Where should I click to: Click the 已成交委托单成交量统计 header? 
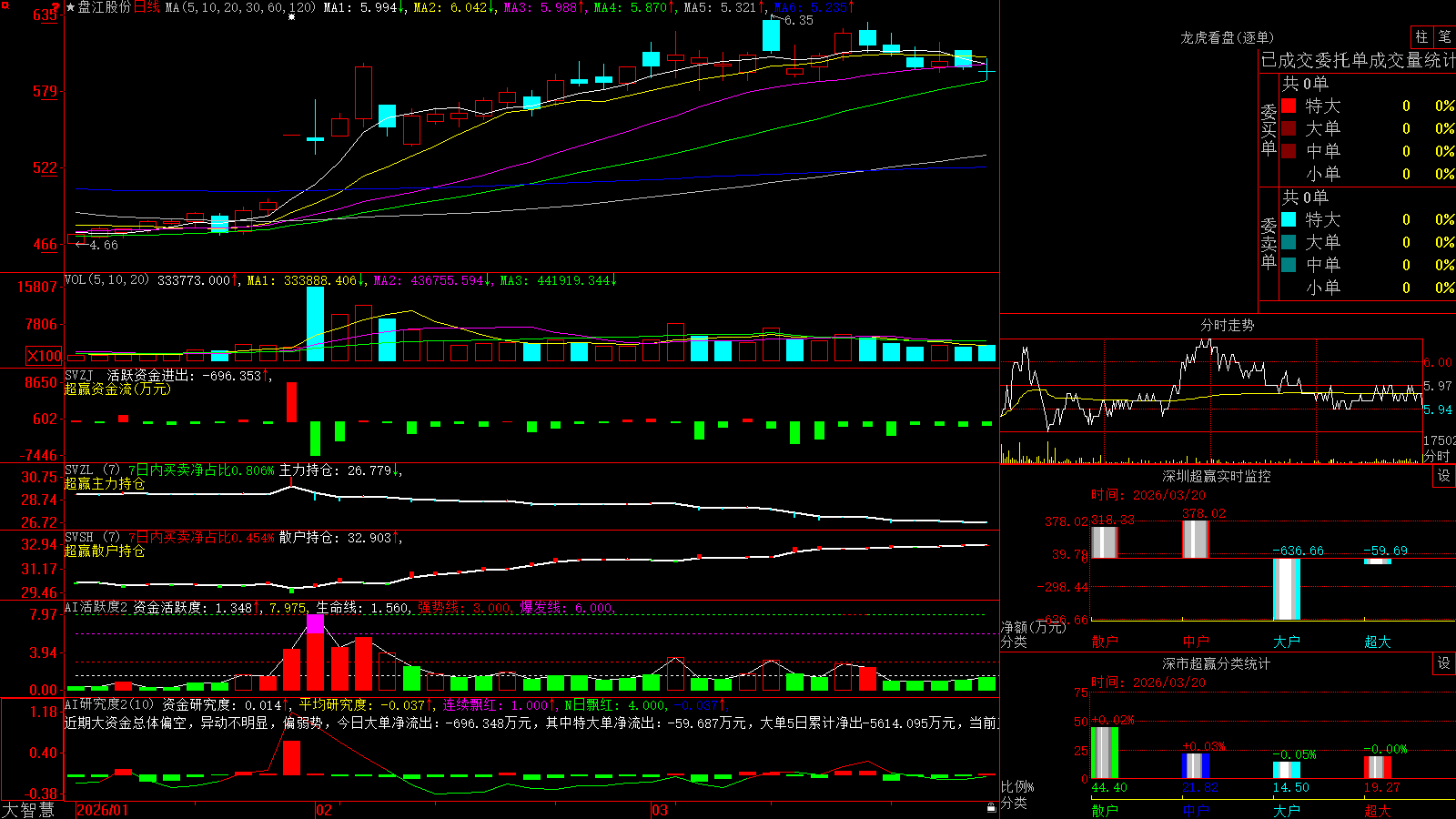[x=1358, y=60]
